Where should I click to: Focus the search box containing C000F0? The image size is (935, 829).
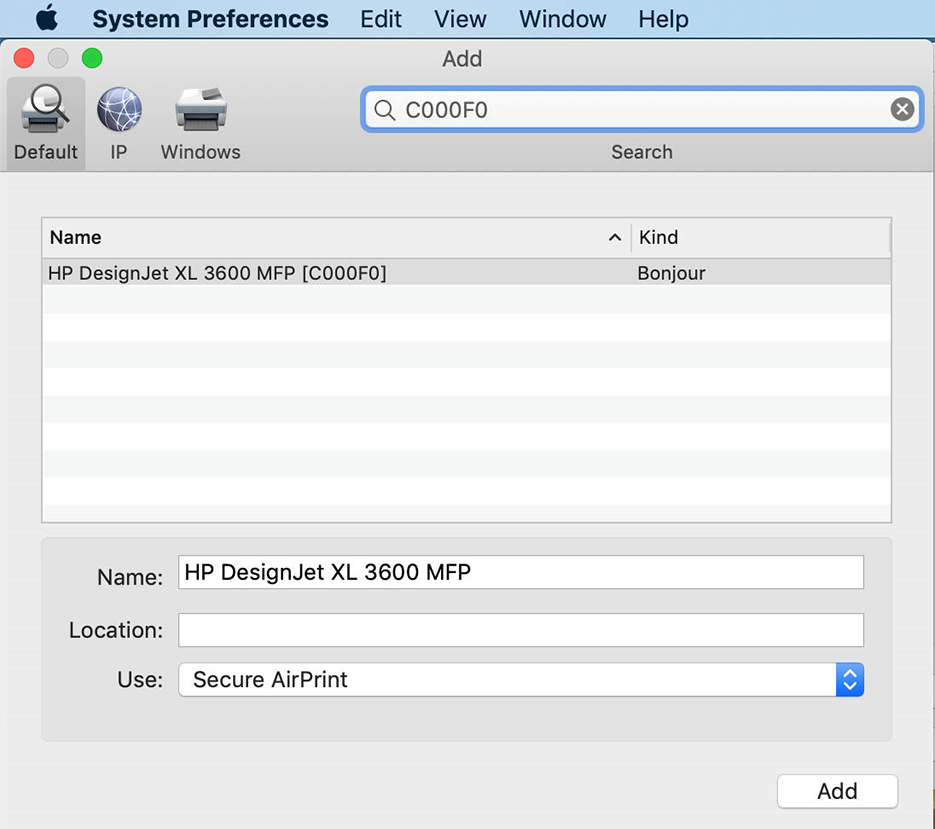click(640, 110)
